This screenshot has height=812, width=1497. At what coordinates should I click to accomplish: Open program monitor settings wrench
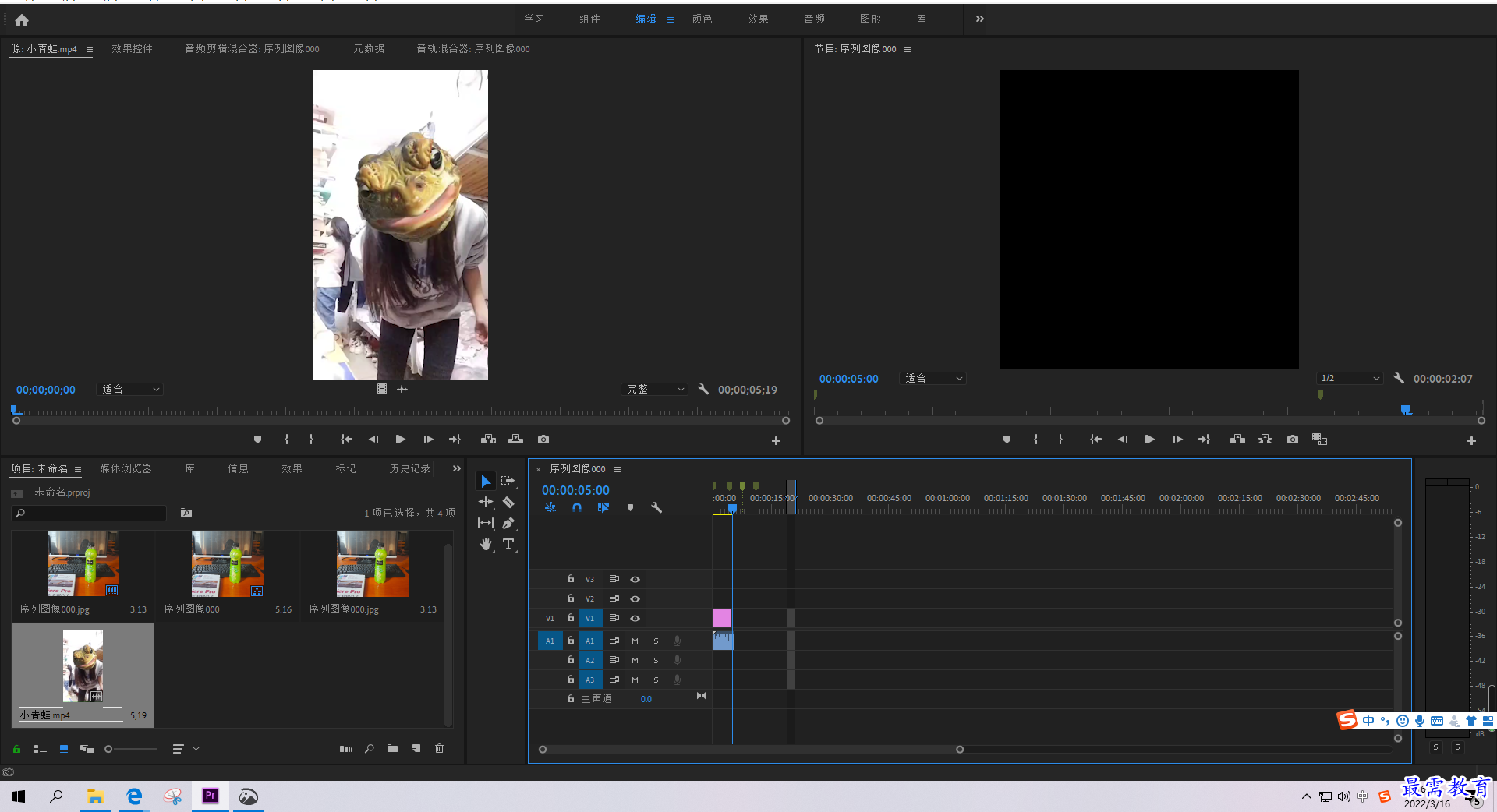tap(1399, 378)
